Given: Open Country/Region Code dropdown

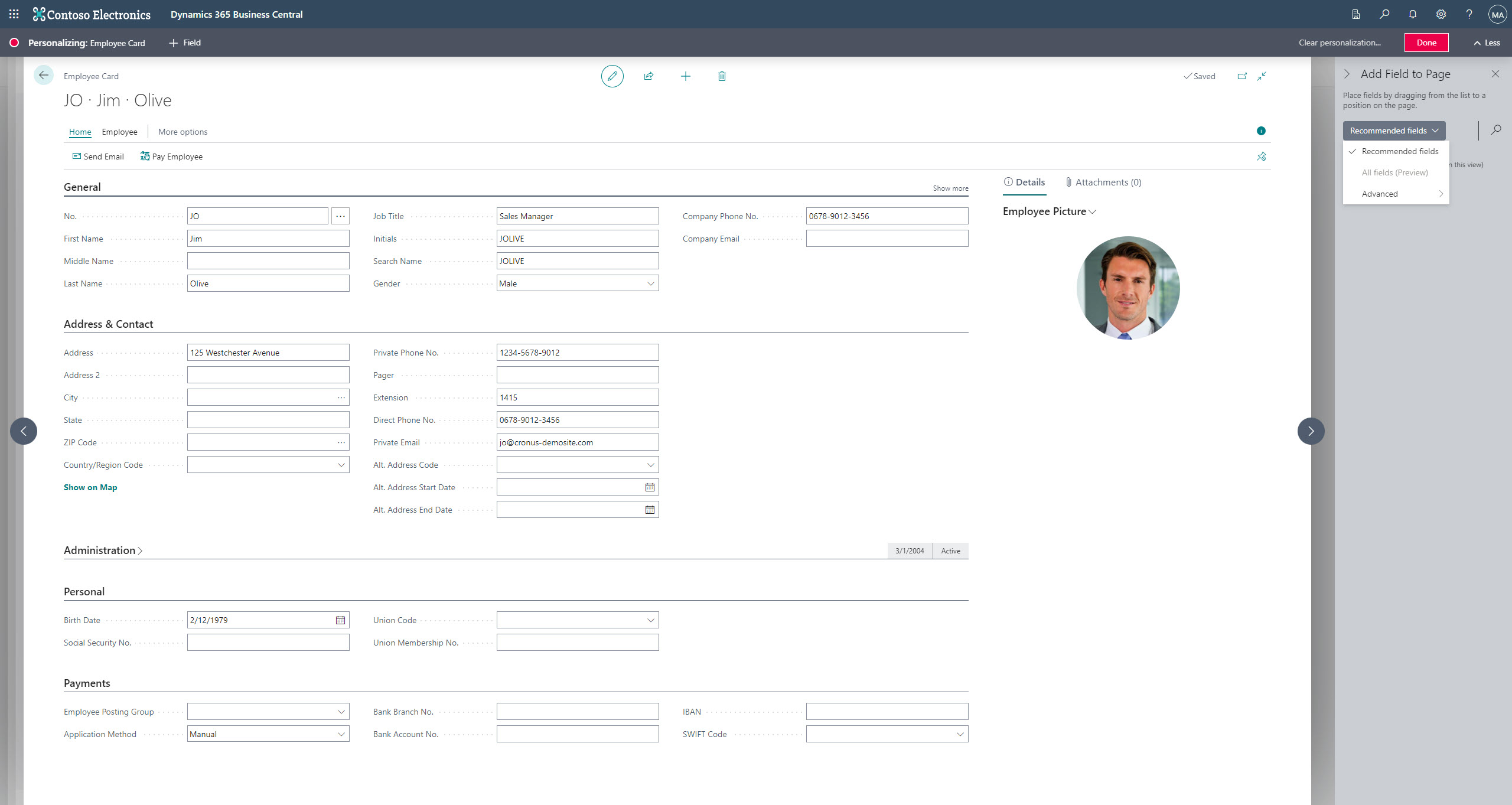Looking at the screenshot, I should tap(341, 465).
